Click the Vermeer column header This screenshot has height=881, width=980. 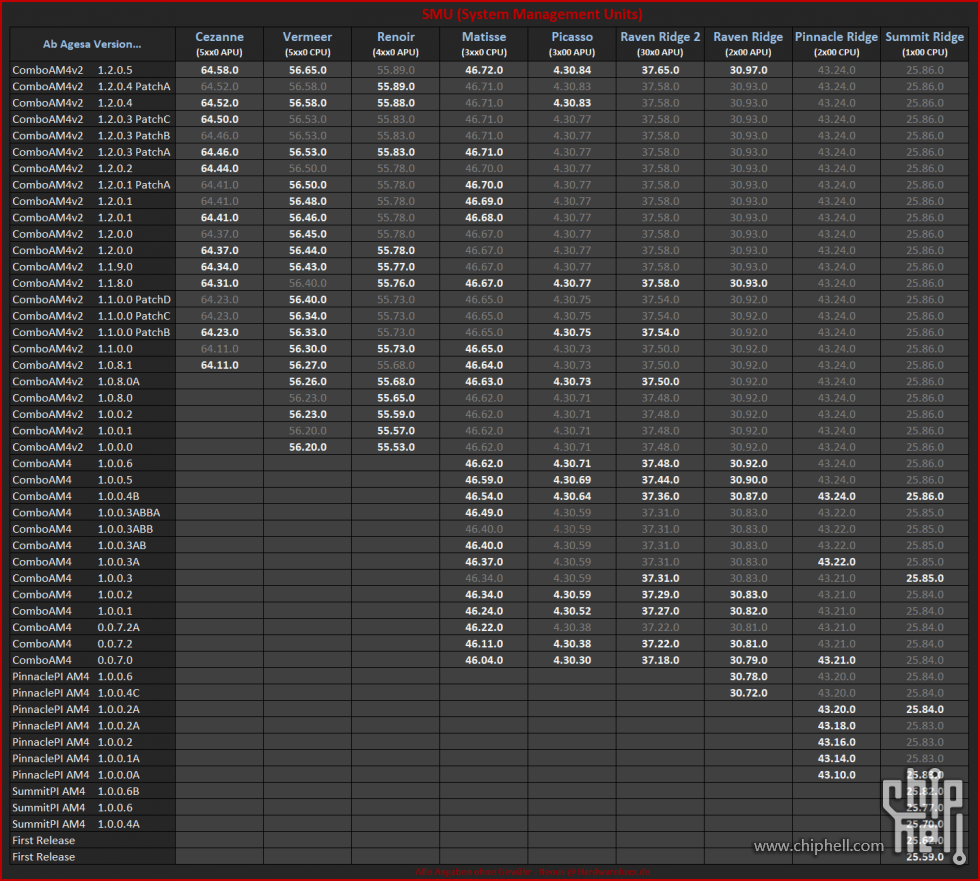tap(308, 44)
